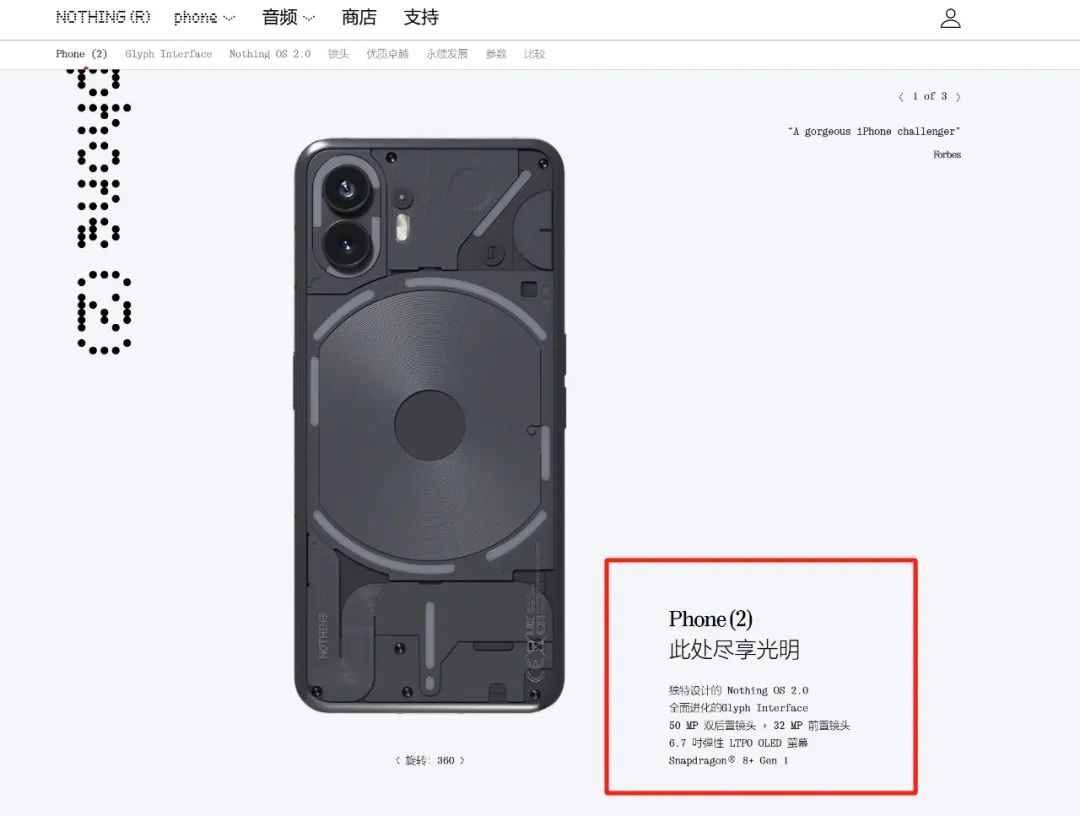Jump to the Glyph Interface section

(168, 54)
